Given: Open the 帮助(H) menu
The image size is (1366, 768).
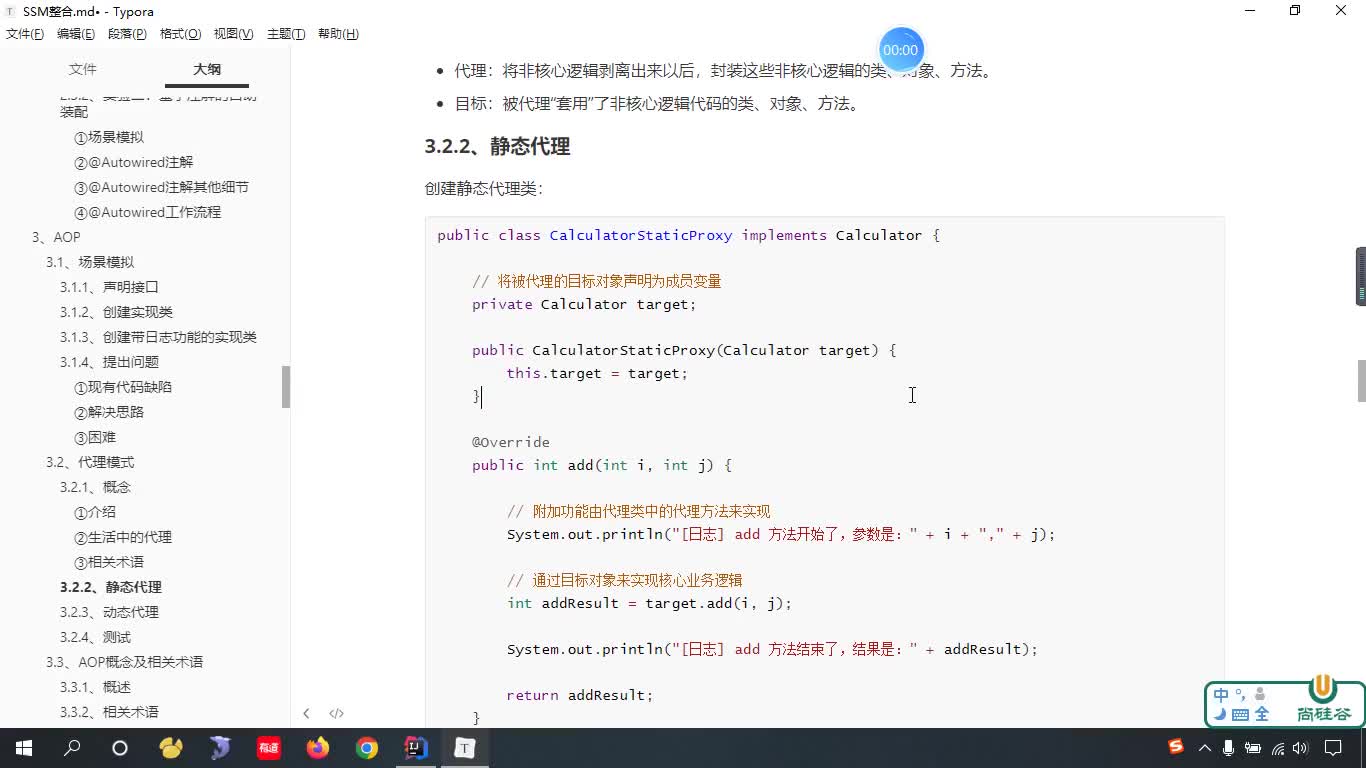Looking at the screenshot, I should click(338, 34).
